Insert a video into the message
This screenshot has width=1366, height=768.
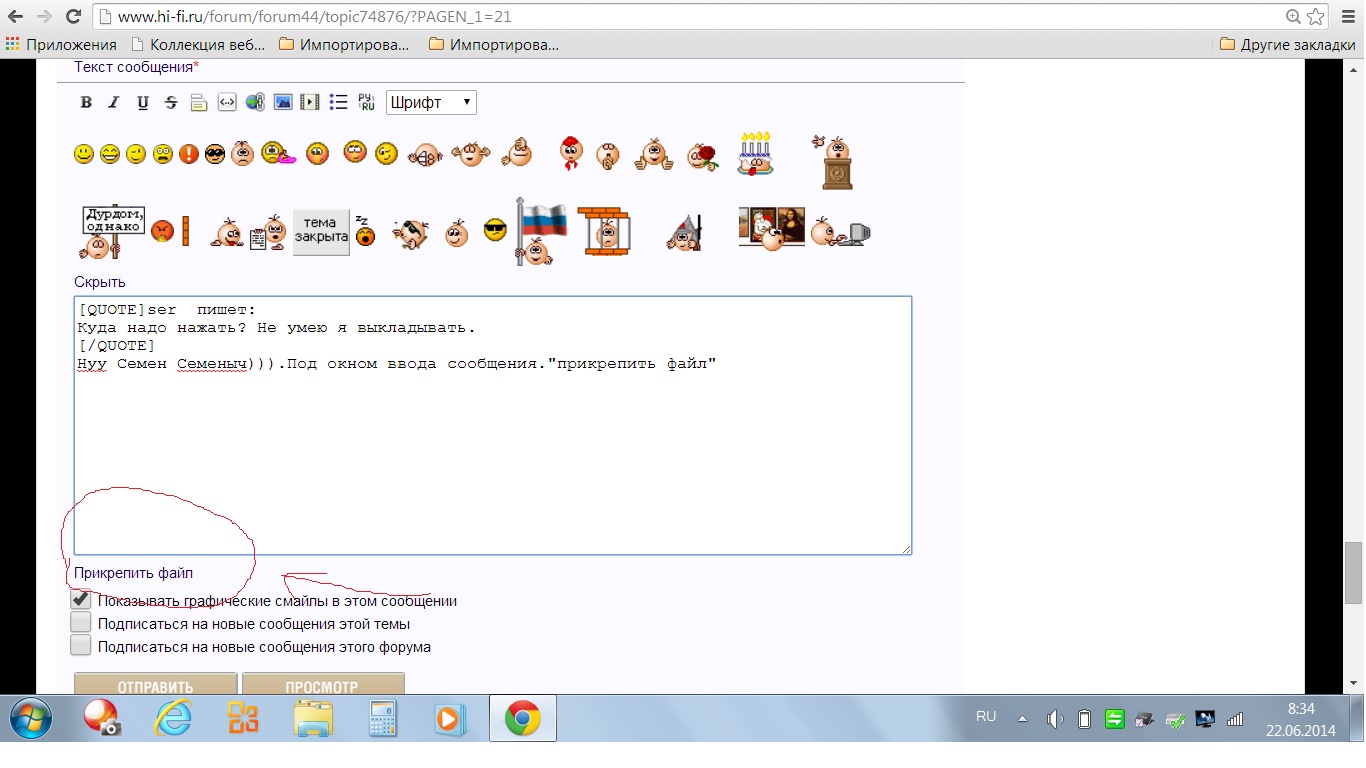[310, 102]
